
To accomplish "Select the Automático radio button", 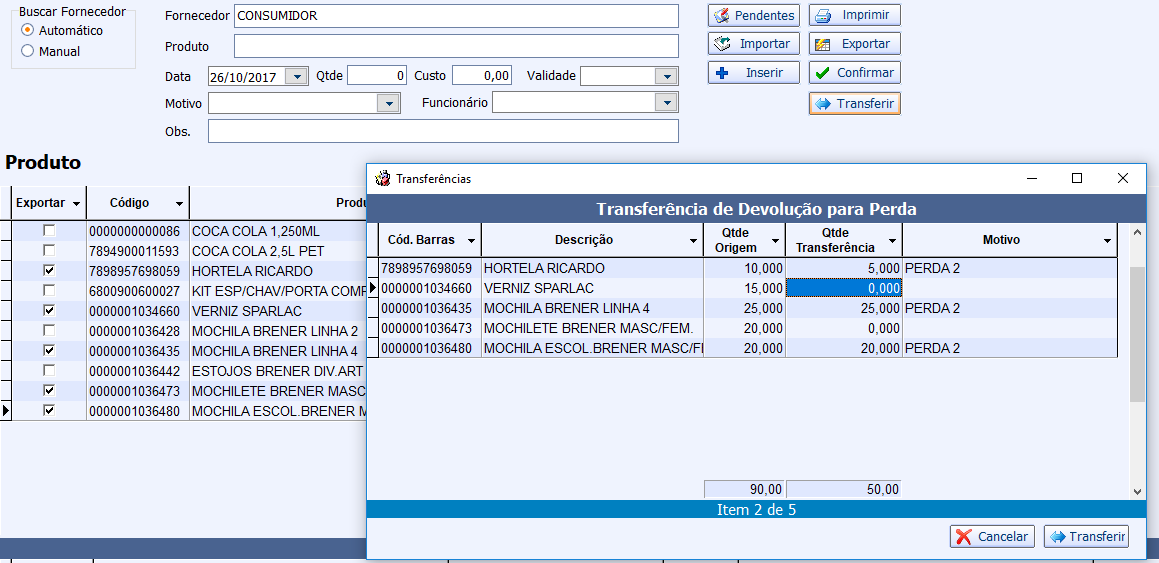I will coord(28,31).
